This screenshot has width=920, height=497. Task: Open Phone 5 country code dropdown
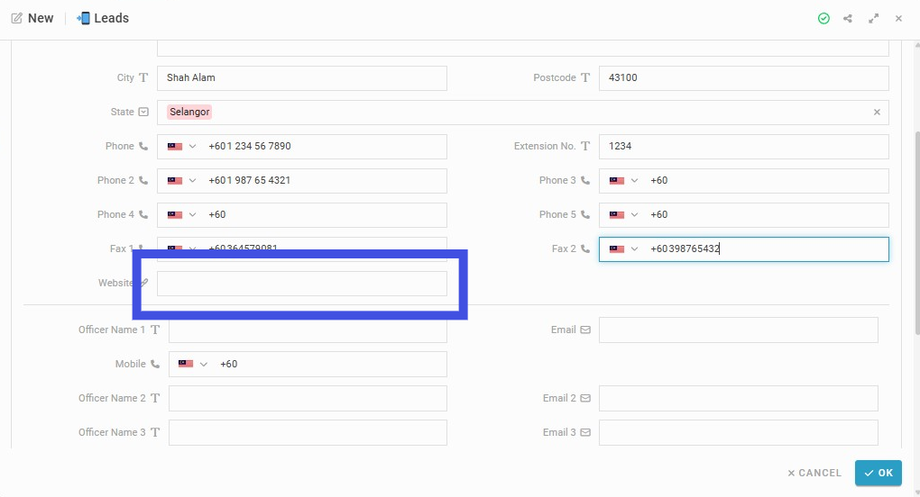click(x=624, y=214)
